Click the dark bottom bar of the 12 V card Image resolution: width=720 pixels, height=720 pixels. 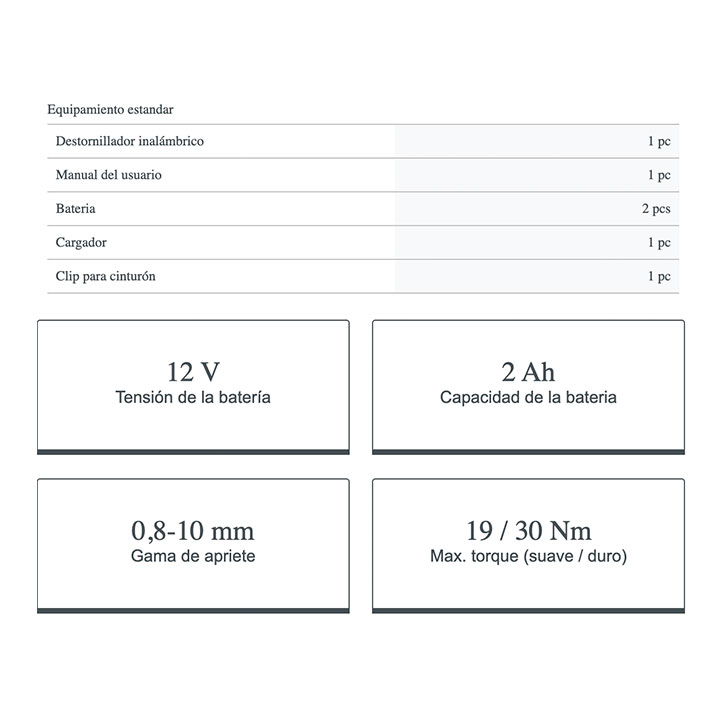[193, 452]
